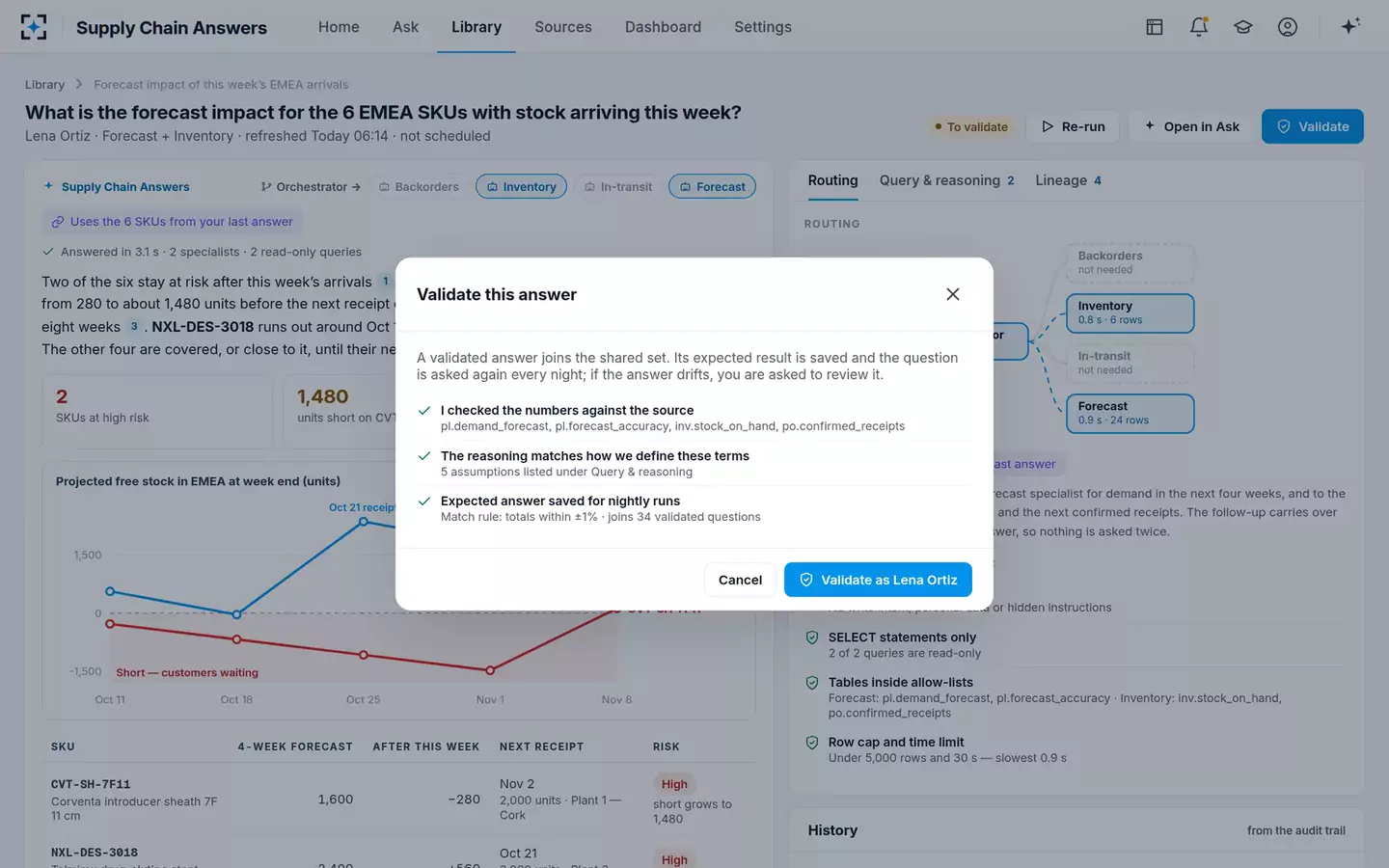This screenshot has height=868, width=1389.
Task: Open the Settings nav item
Action: pos(763,27)
